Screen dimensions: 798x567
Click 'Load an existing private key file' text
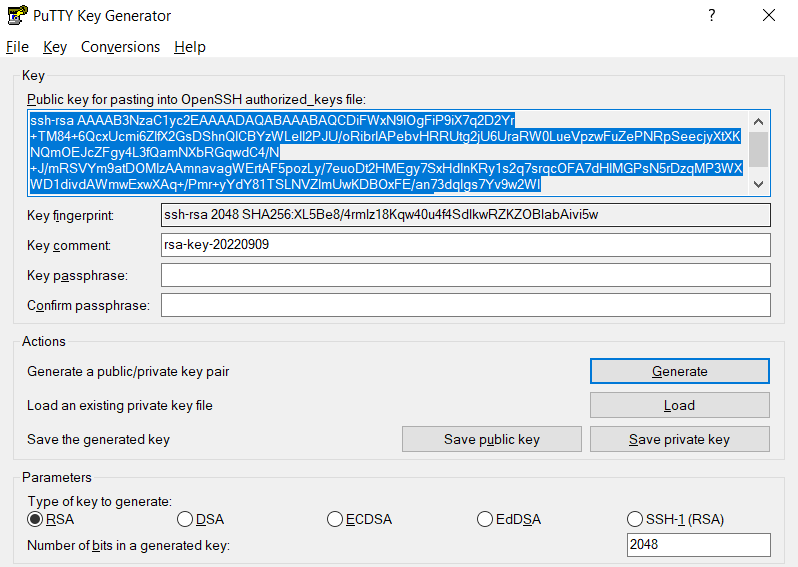click(120, 406)
